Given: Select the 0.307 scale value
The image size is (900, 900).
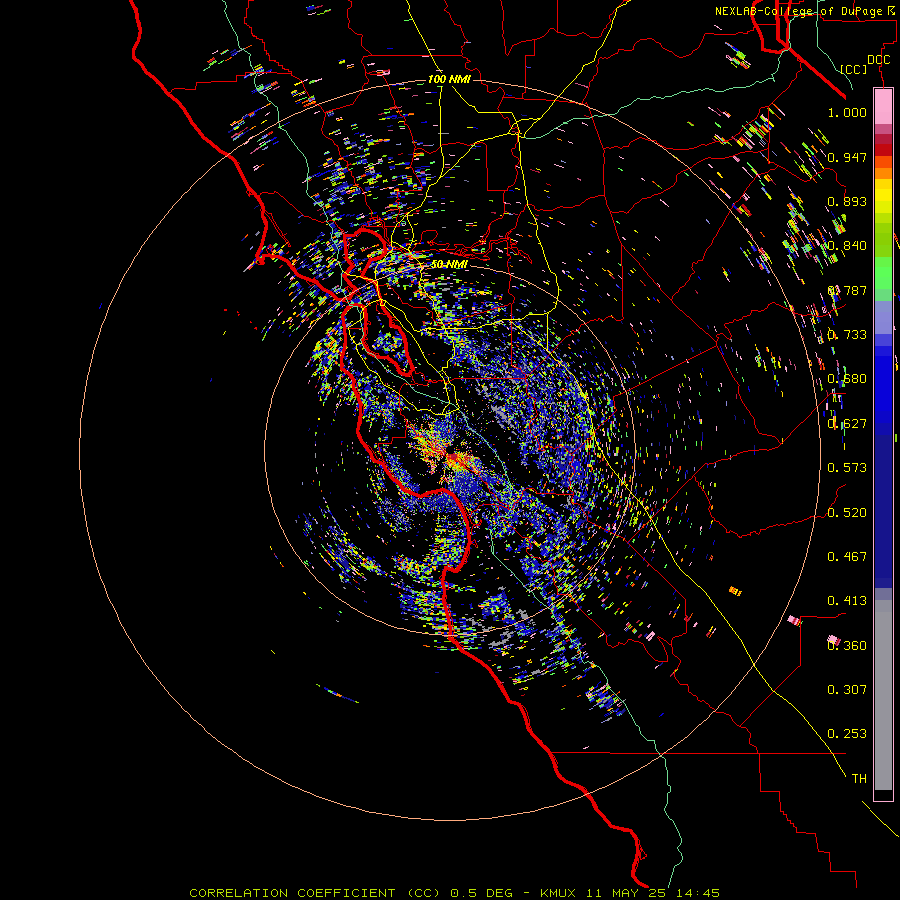Looking at the screenshot, I should [x=847, y=689].
